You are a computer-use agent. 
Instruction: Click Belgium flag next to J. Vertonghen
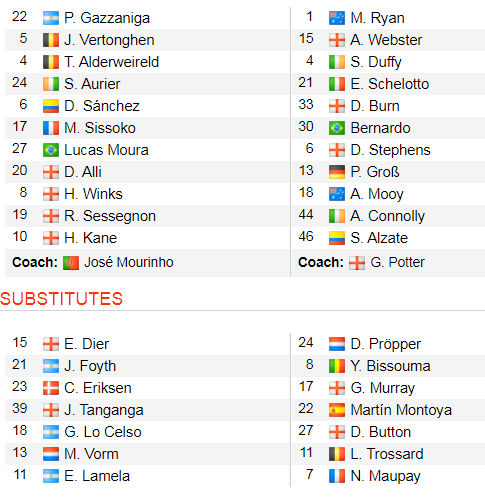coord(51,40)
